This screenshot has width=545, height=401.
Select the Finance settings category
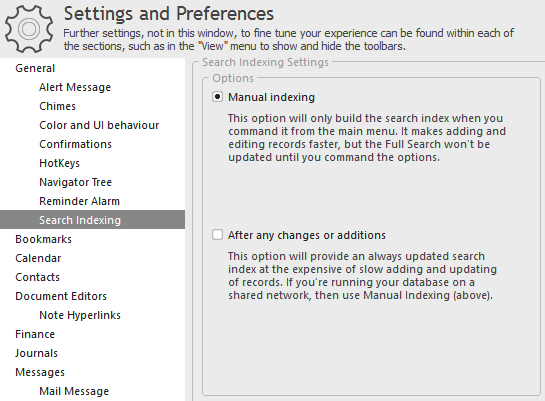pyautogui.click(x=35, y=334)
